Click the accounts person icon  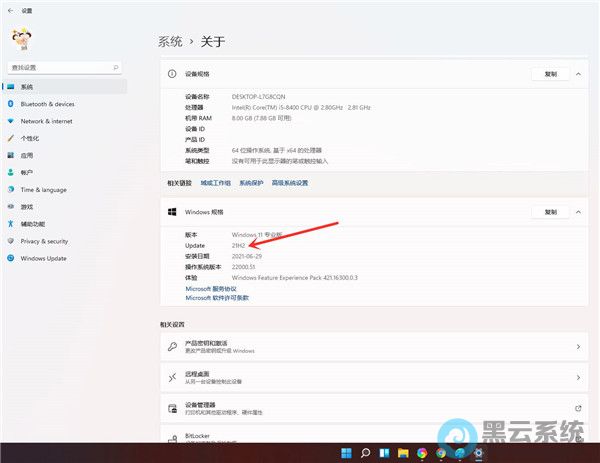tap(11, 172)
